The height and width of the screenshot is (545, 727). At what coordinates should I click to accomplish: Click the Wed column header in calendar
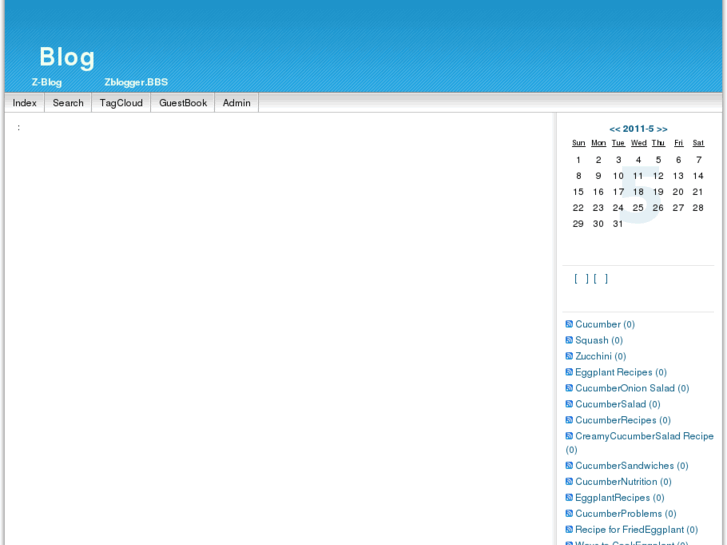638,143
